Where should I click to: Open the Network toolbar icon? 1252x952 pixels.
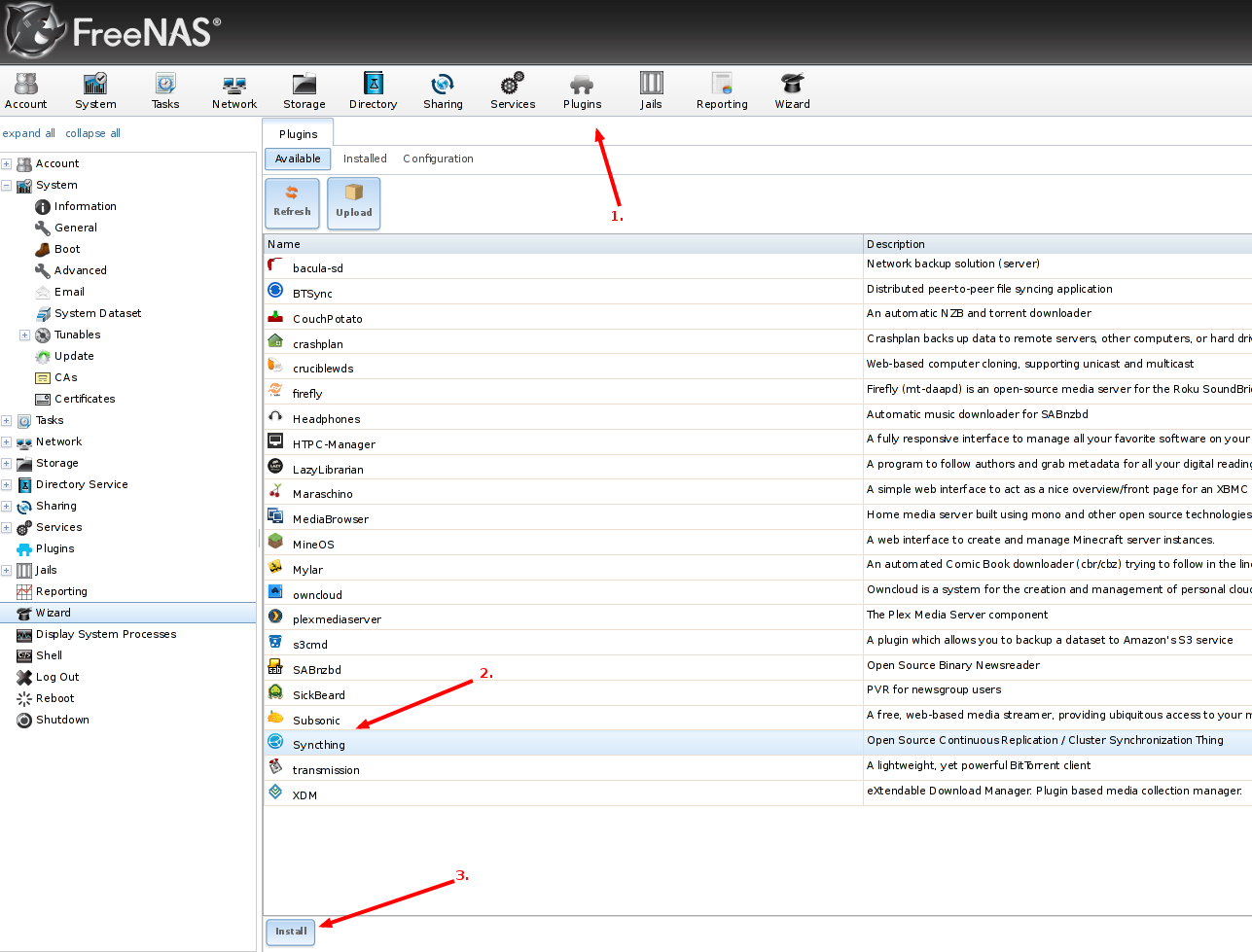coord(234,90)
